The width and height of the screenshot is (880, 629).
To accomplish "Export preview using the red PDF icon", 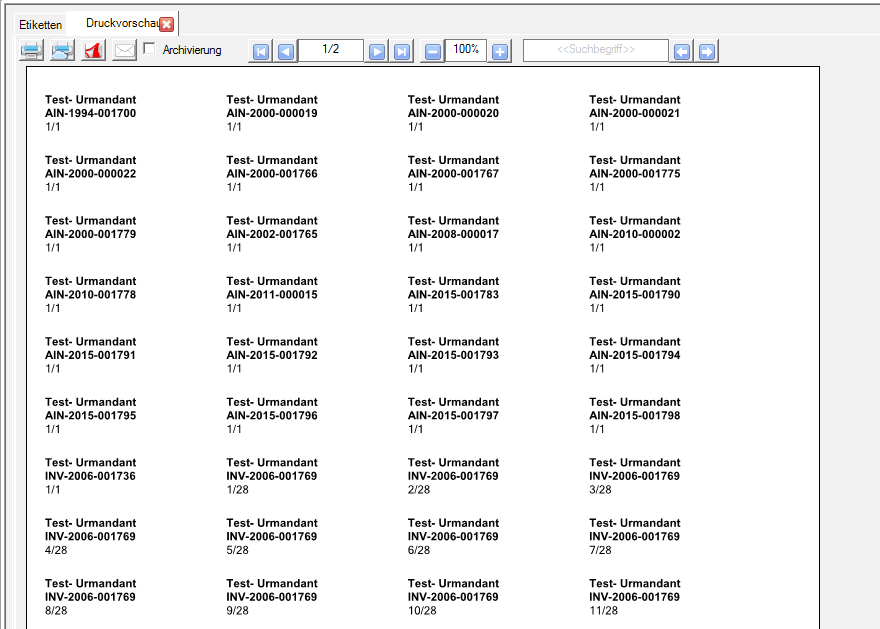I will point(93,51).
